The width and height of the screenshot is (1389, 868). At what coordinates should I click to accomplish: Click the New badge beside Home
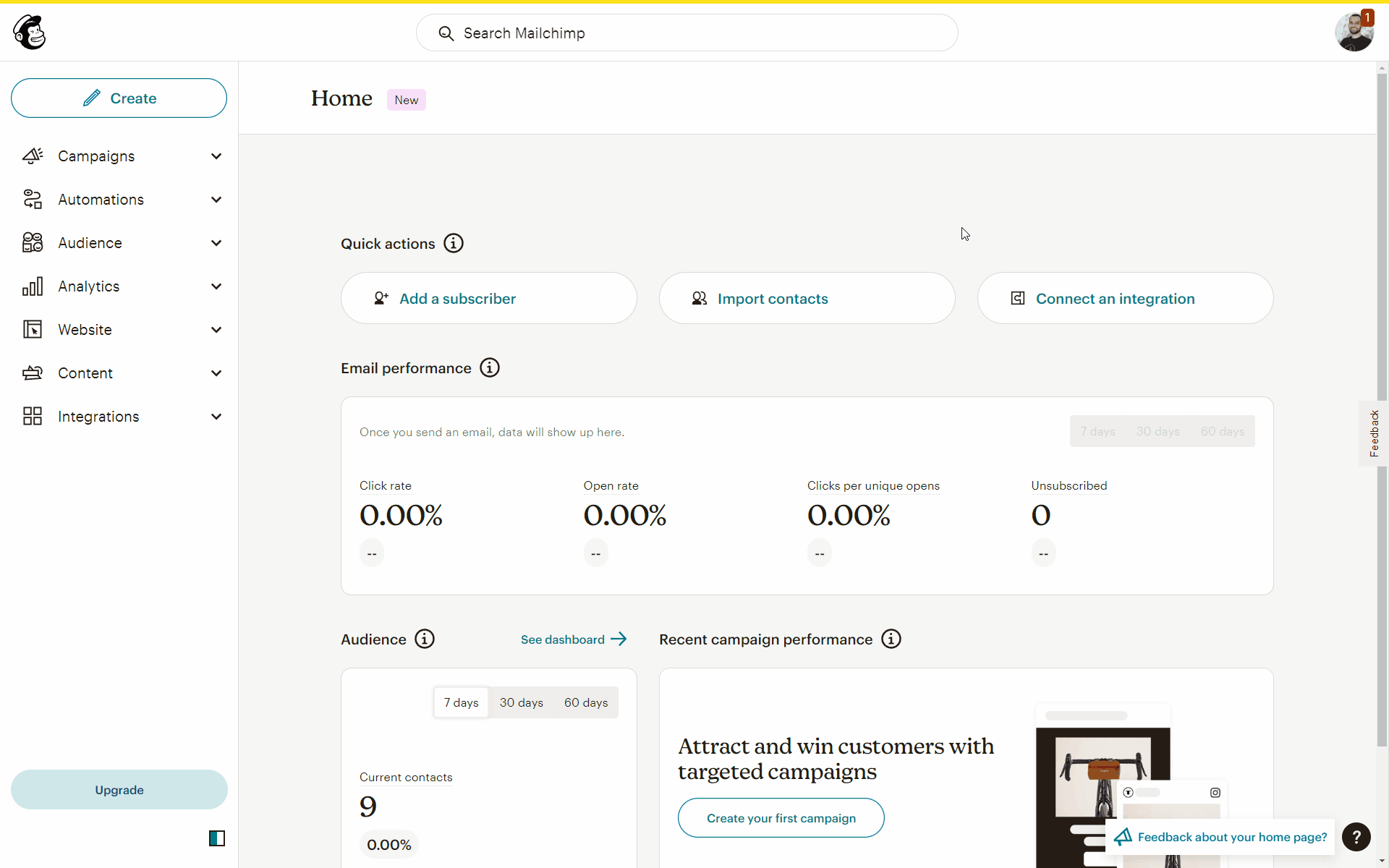(x=407, y=100)
